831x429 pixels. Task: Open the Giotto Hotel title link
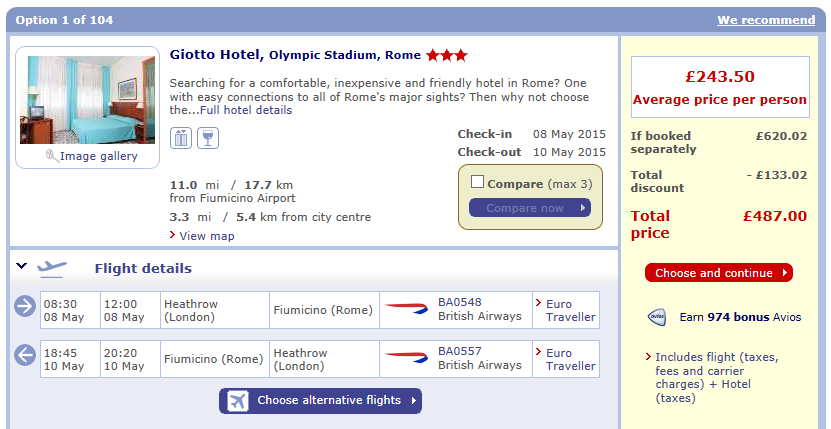215,54
